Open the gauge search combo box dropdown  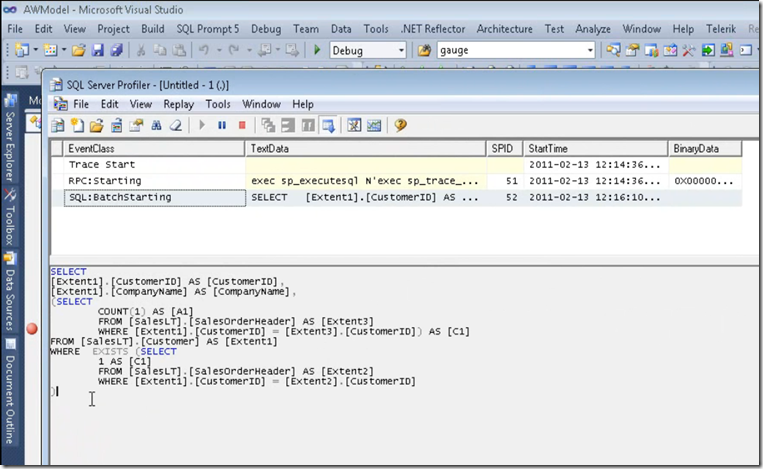[x=590, y=50]
